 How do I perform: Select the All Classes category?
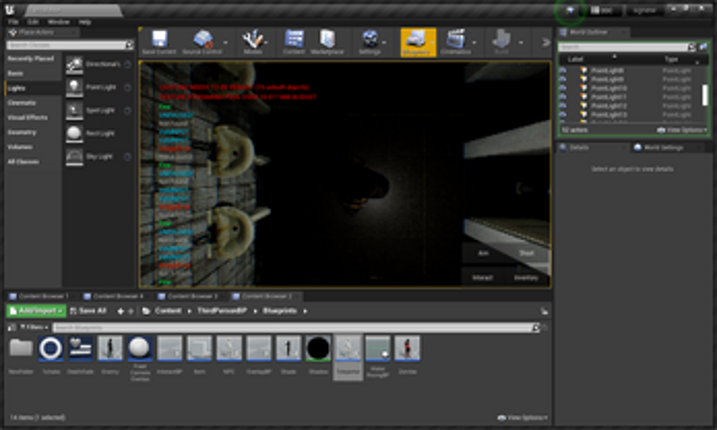(x=23, y=161)
